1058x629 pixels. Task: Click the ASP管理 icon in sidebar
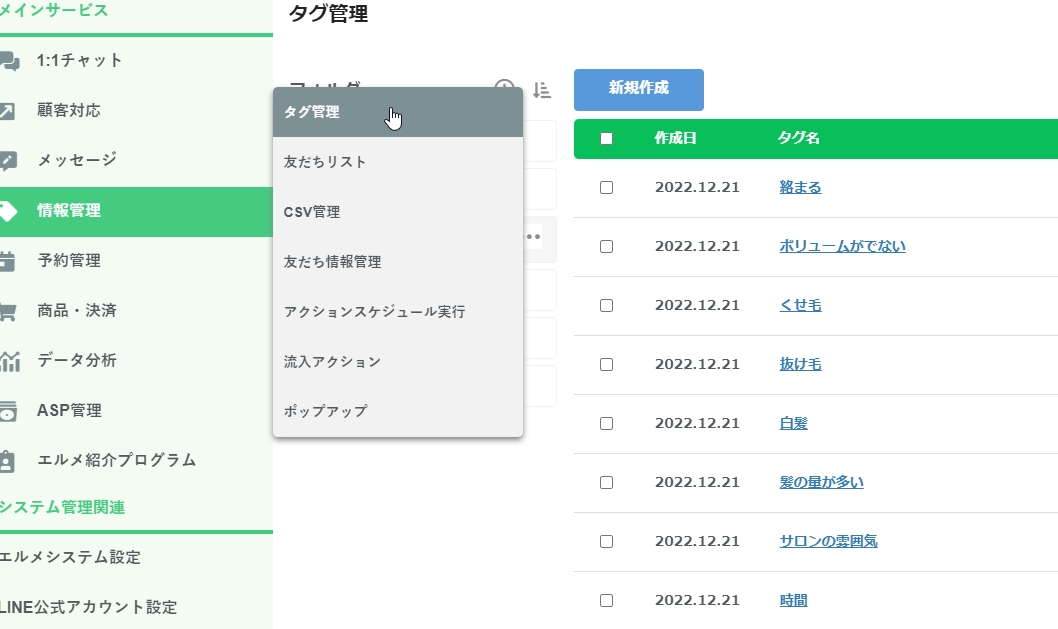tap(8, 411)
